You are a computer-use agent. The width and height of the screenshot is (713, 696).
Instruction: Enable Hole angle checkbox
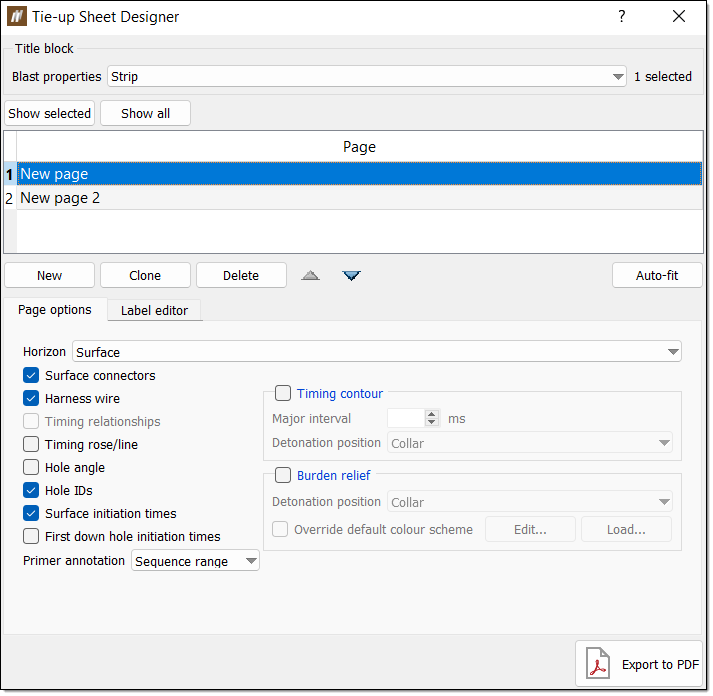31,468
